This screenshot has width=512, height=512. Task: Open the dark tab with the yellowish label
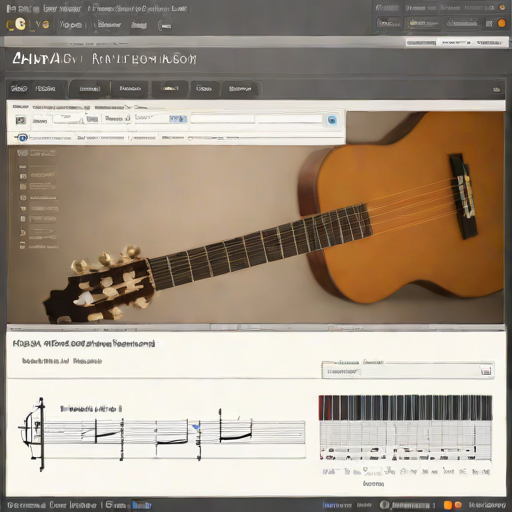[x=170, y=89]
